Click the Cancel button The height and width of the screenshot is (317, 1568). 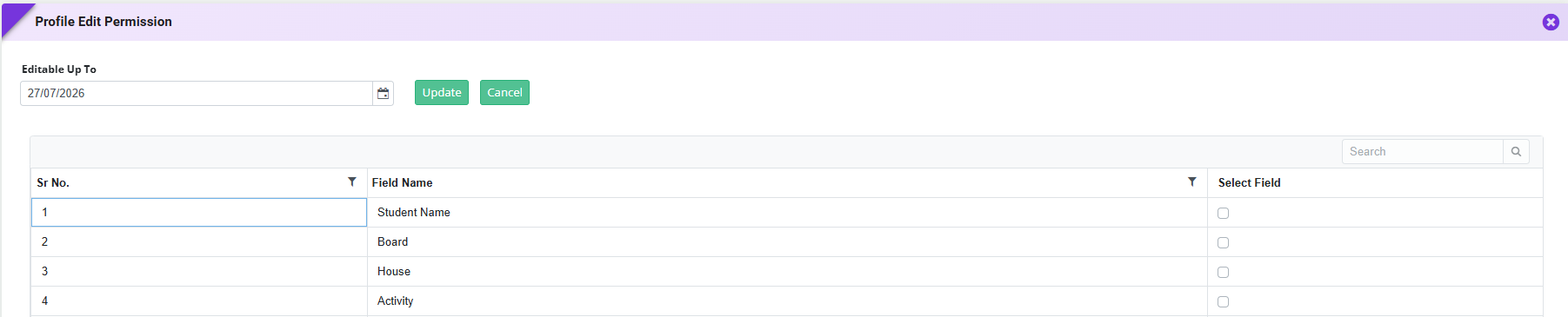[x=504, y=92]
